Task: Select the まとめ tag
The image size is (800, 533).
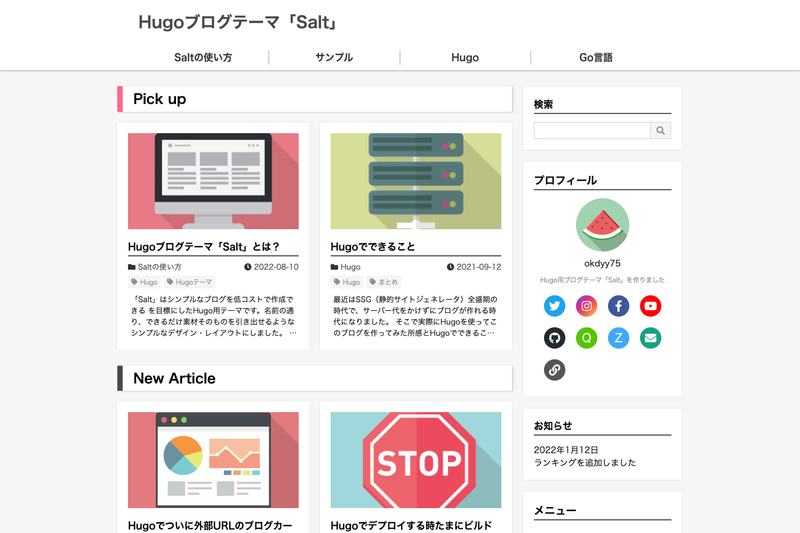Action: 384,282
